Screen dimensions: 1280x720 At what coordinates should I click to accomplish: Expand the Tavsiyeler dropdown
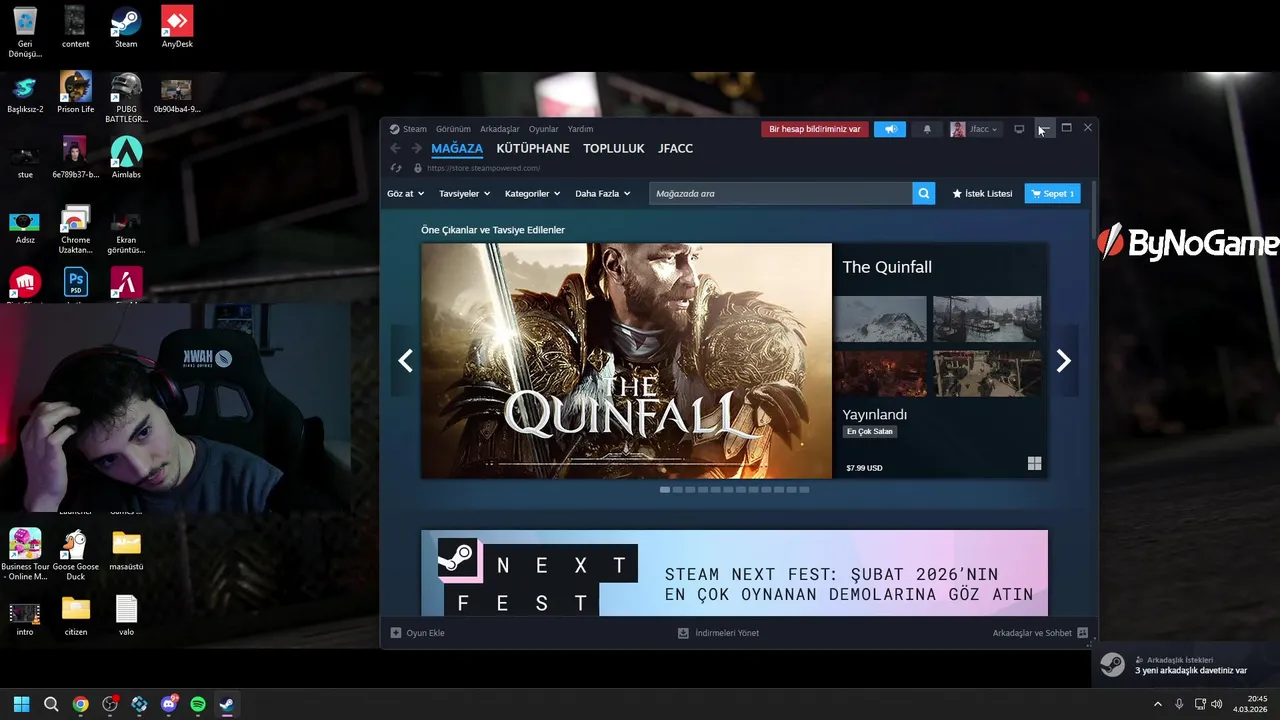tap(464, 194)
